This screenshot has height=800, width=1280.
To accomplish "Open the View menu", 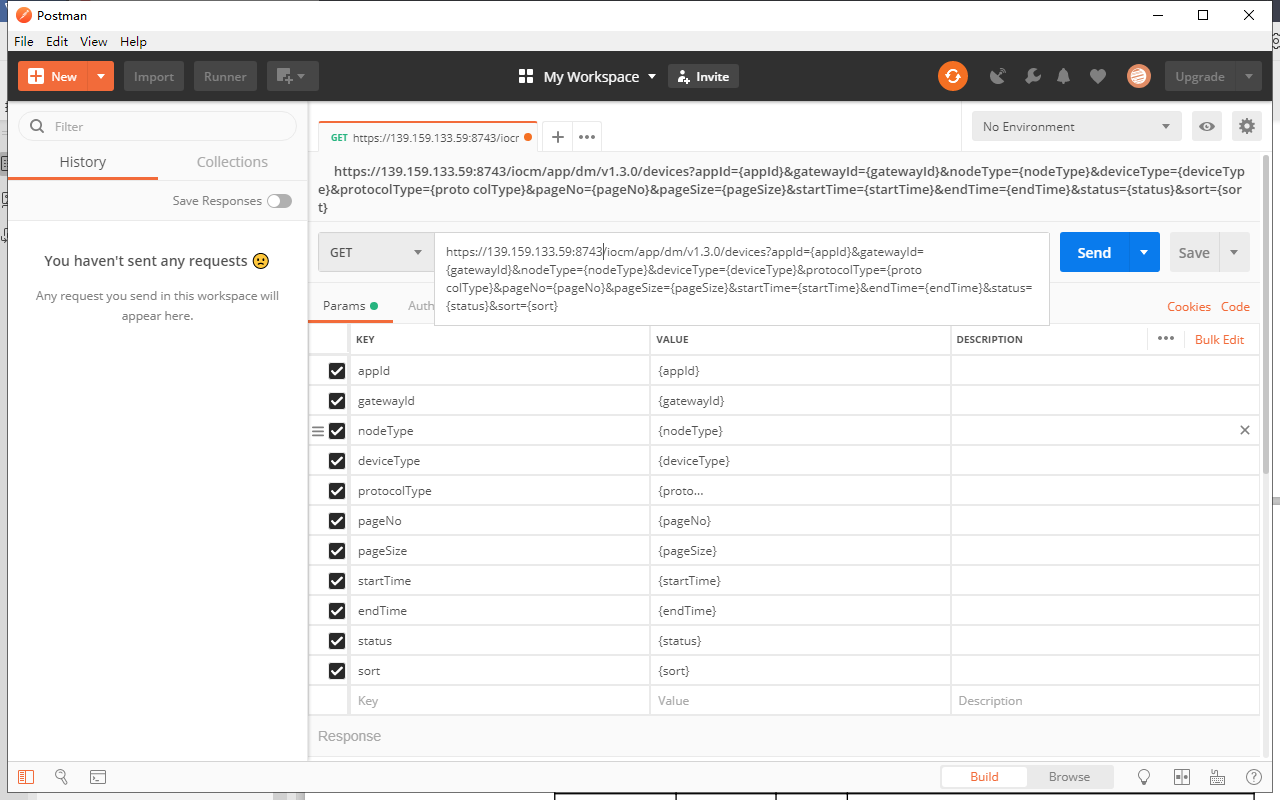I will [x=94, y=41].
